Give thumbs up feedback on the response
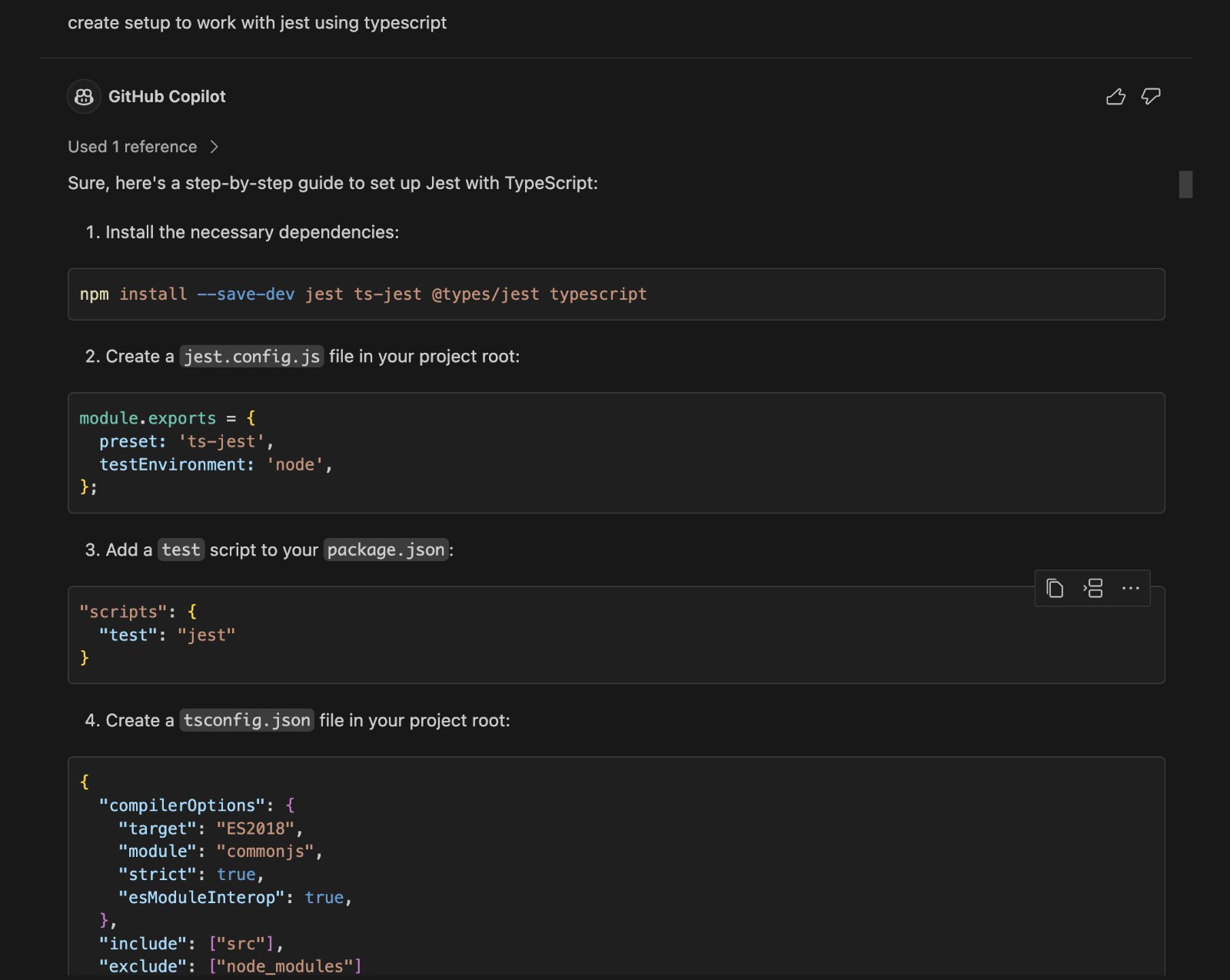 coord(1116,96)
